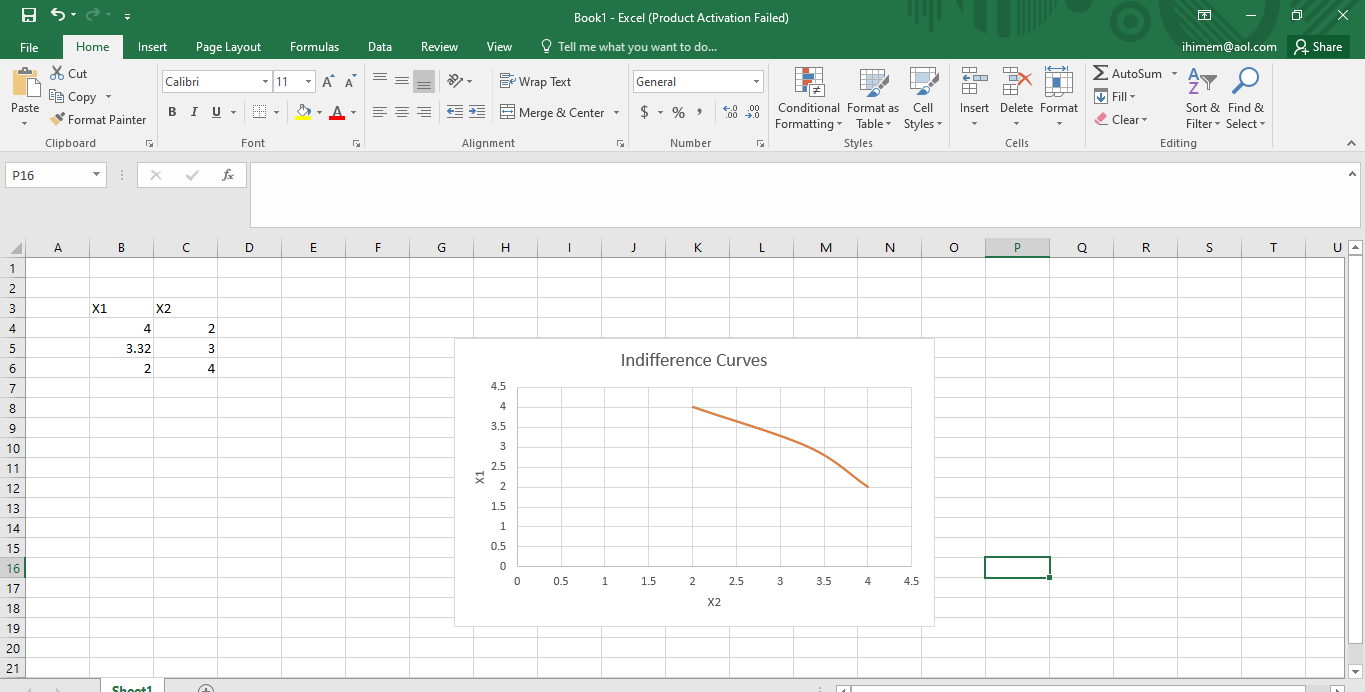
Task: Click the Find & Select magnifier icon
Action: [1245, 82]
